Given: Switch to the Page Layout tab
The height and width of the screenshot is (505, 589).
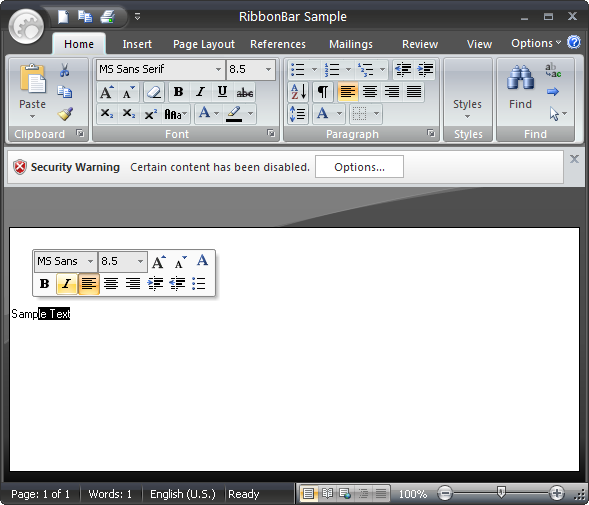Looking at the screenshot, I should [x=204, y=44].
